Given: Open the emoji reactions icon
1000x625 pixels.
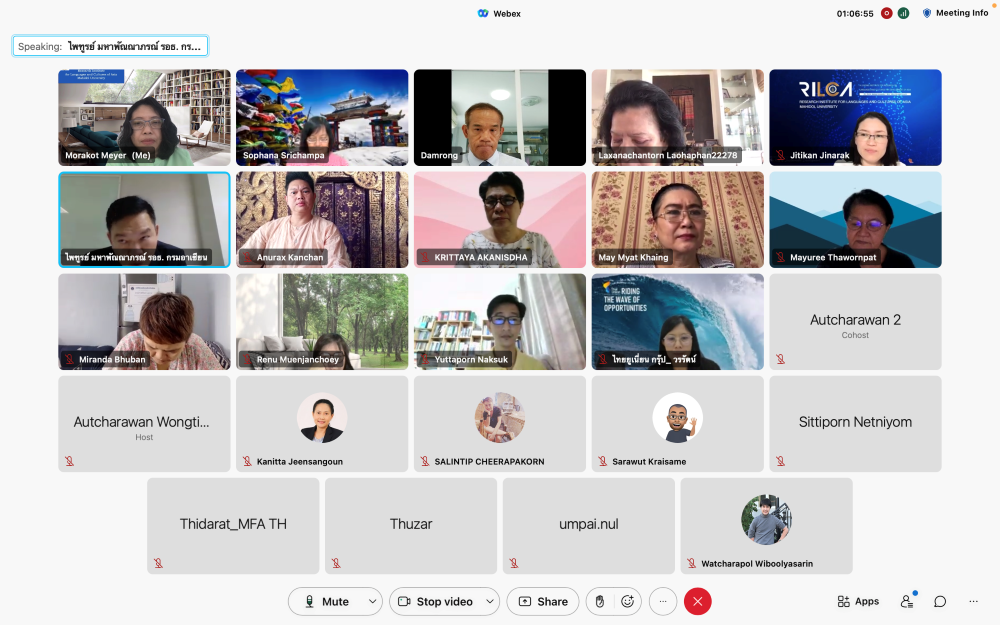Looking at the screenshot, I should pos(627,601).
